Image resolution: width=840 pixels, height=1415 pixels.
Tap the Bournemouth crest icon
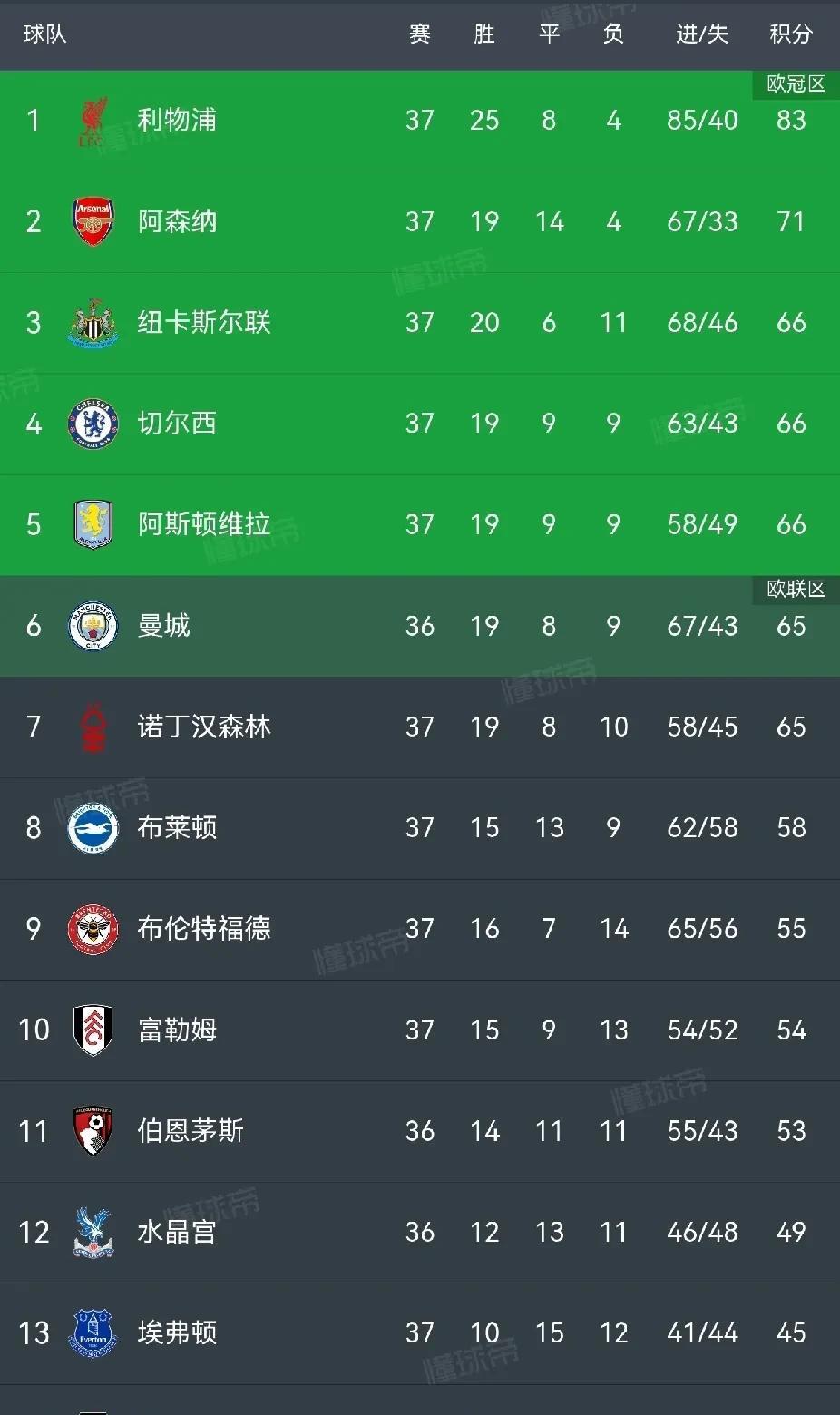(x=93, y=1130)
